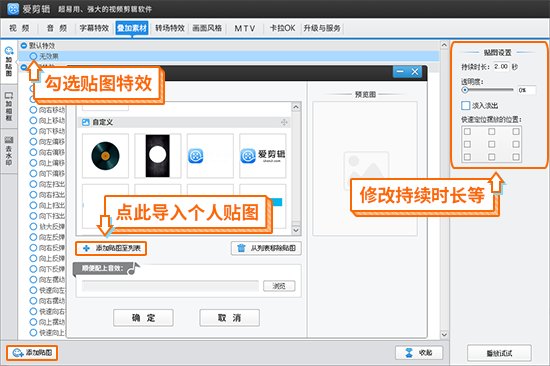Click the 收起 collapse icon
This screenshot has width=550, height=366.
click(409, 353)
